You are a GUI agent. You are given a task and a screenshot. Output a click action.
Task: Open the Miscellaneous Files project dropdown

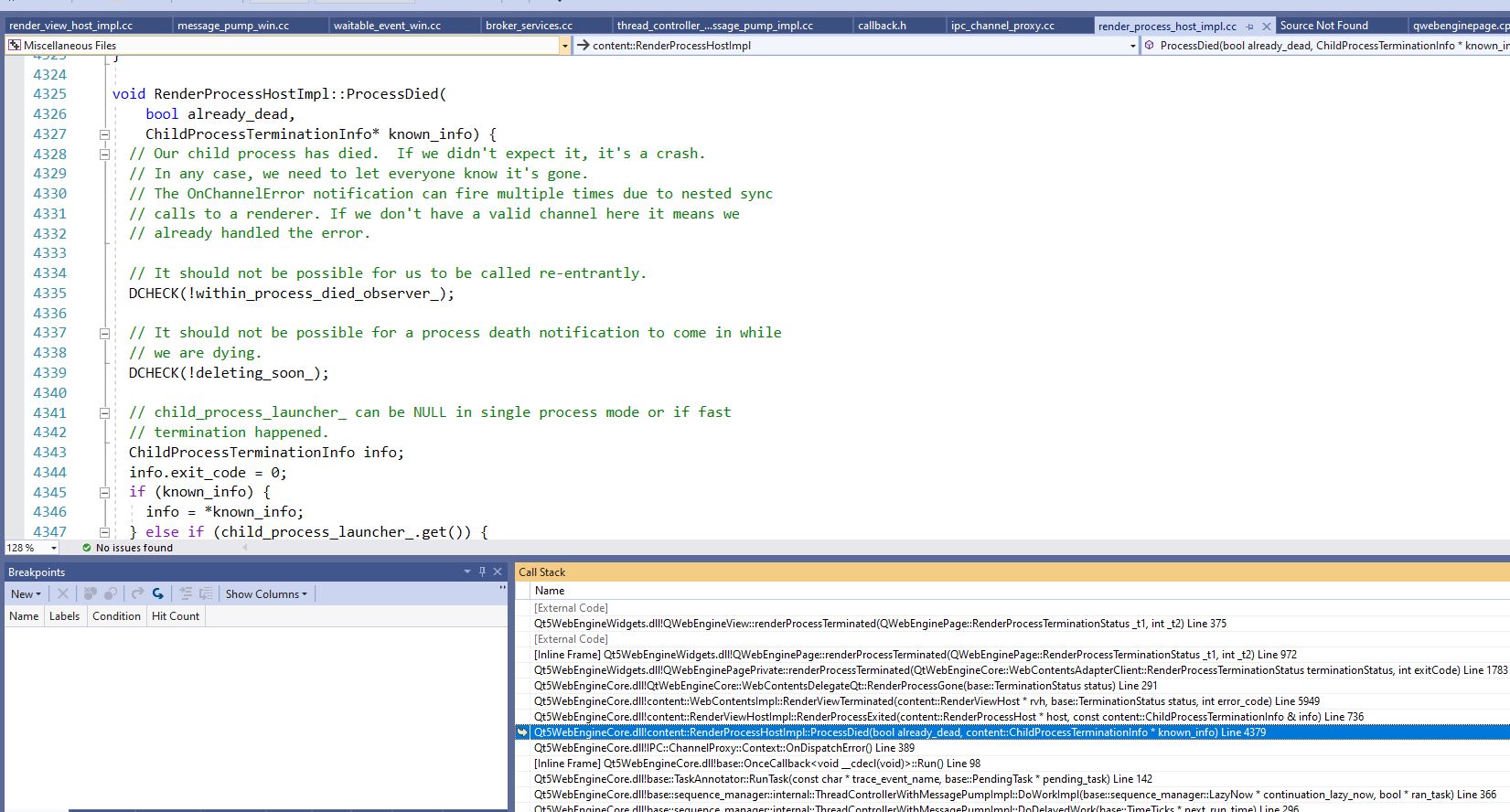coord(564,45)
